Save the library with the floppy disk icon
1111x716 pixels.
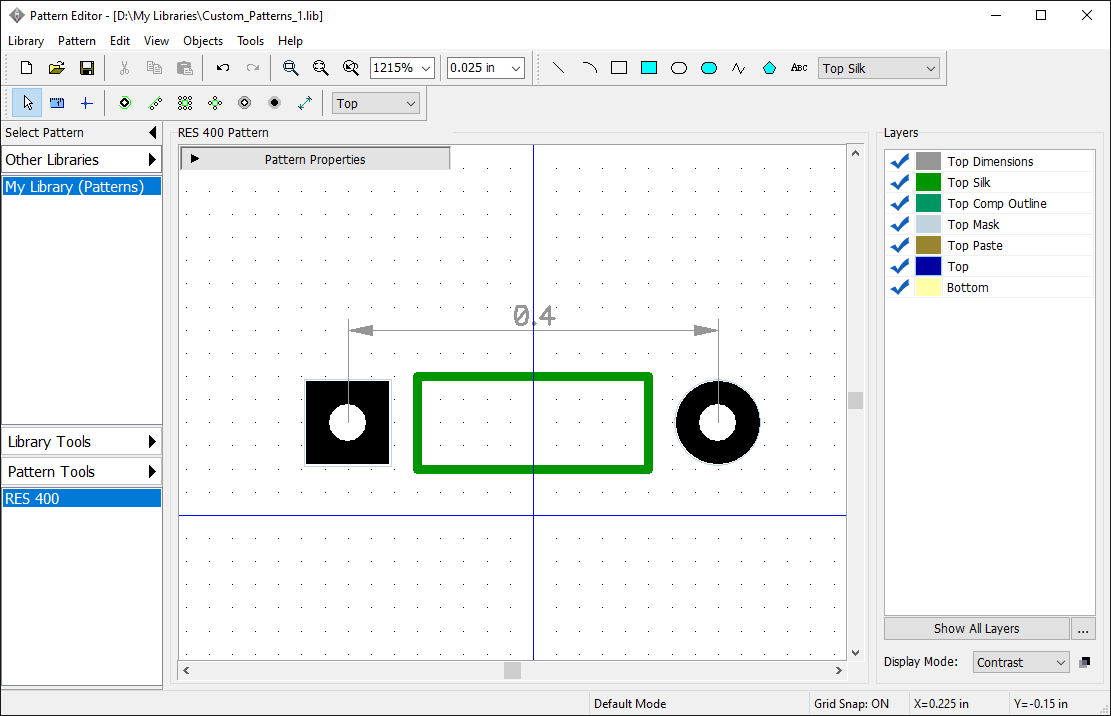pos(86,68)
